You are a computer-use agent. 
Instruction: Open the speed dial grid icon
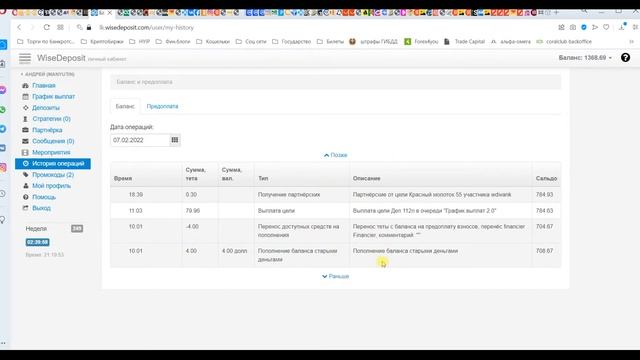tap(60, 27)
